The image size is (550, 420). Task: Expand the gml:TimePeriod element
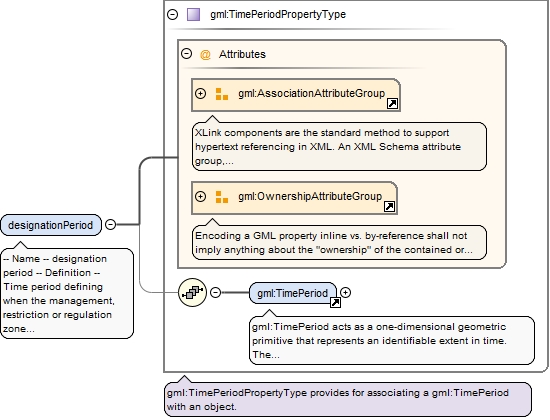click(x=346, y=292)
